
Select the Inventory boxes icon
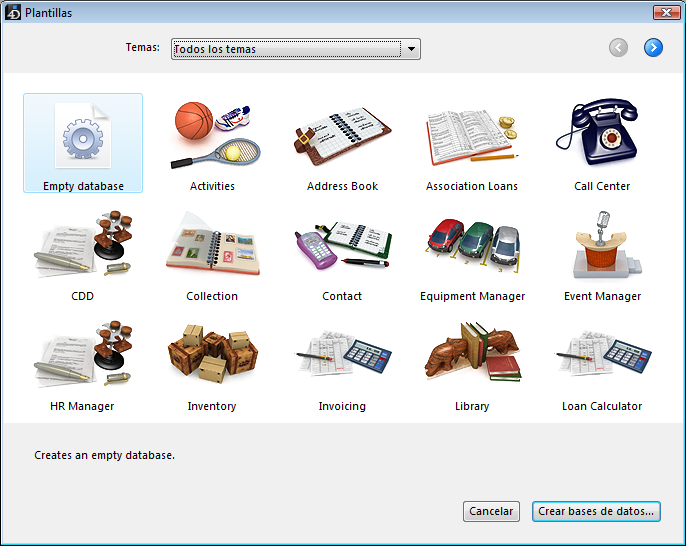(212, 356)
